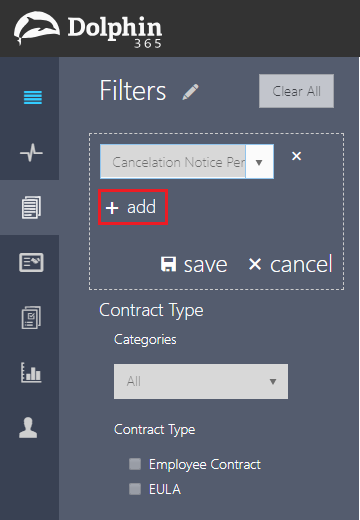This screenshot has height=520, width=360.
Task: Check the Employee Contract checkbox
Action: coord(135,464)
